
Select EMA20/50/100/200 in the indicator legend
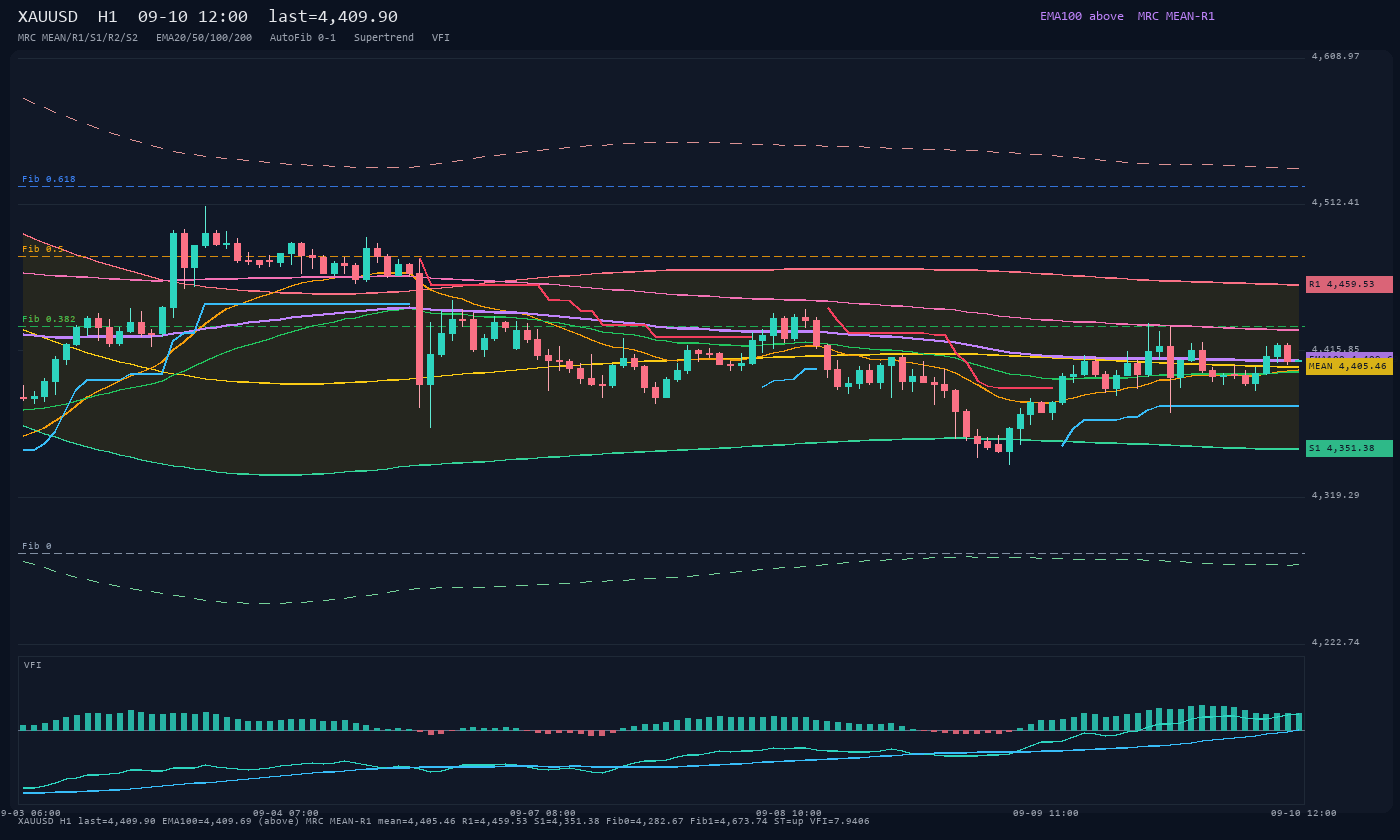click(x=204, y=38)
